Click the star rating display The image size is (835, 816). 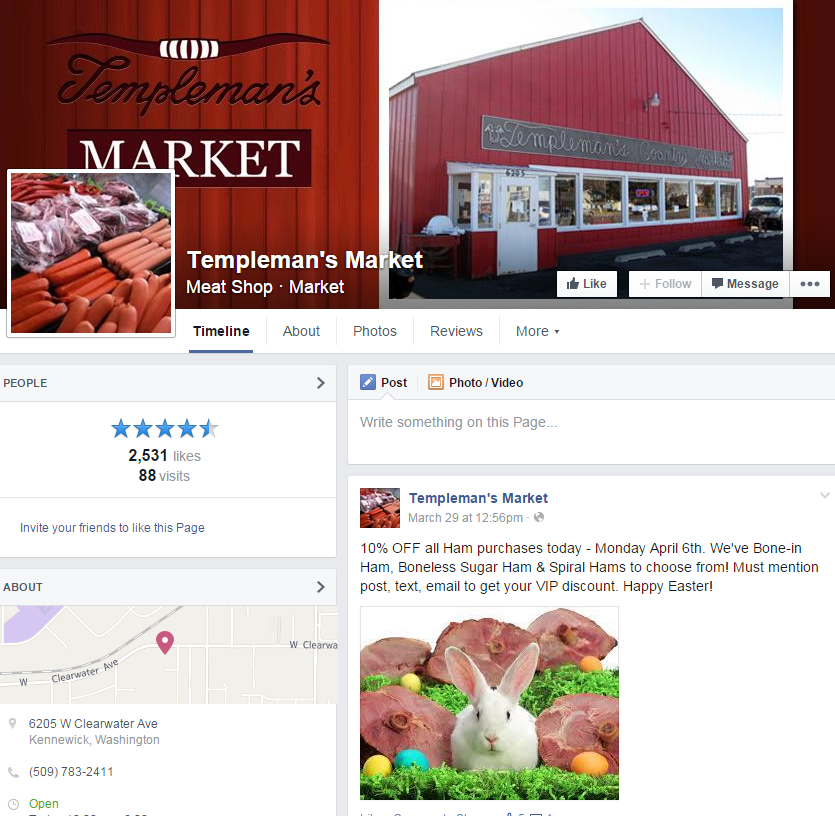165,428
